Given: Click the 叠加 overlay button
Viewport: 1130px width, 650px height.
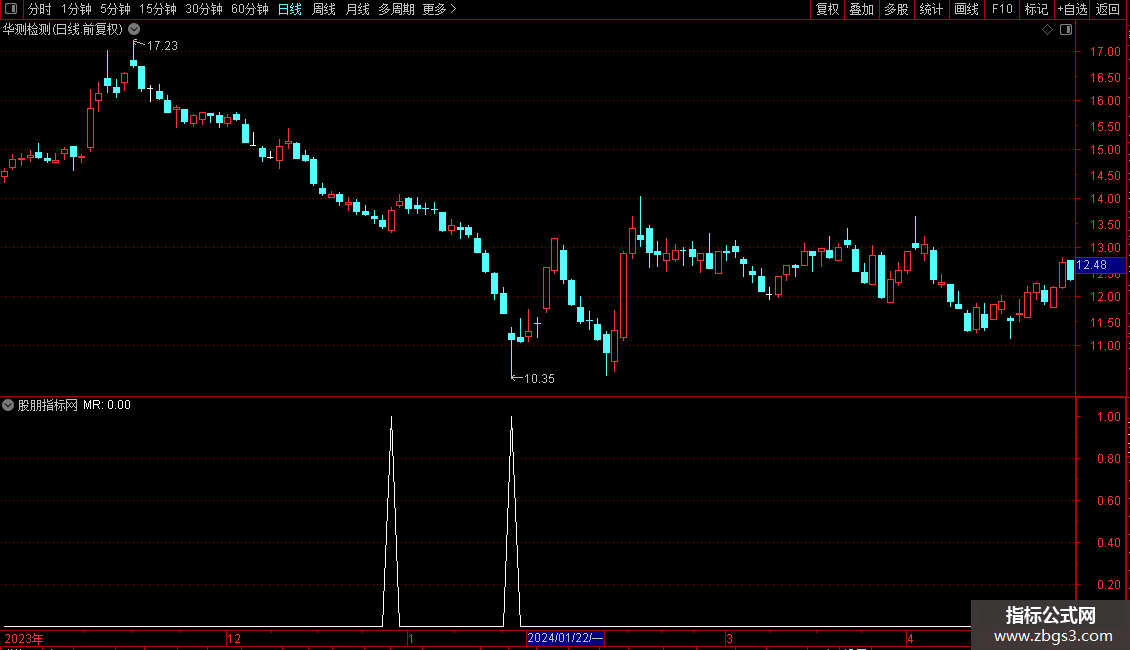Looking at the screenshot, I should click(x=861, y=9).
